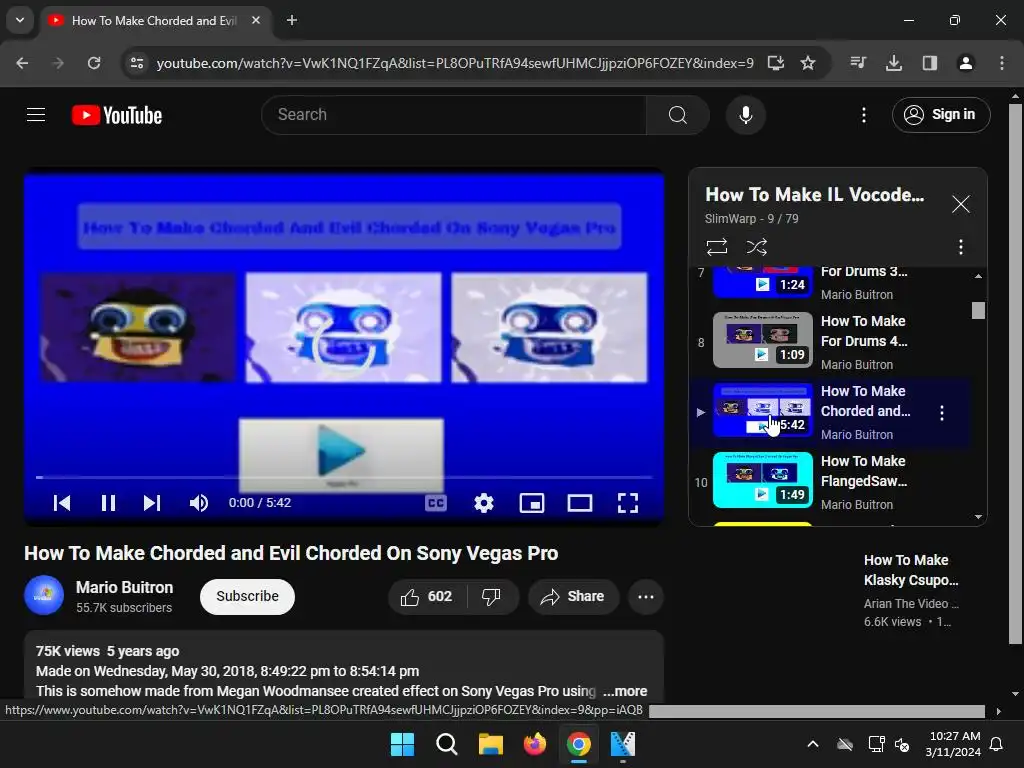Close the YouTube browser tab
Image resolution: width=1024 pixels, height=768 pixels.
coord(256,20)
